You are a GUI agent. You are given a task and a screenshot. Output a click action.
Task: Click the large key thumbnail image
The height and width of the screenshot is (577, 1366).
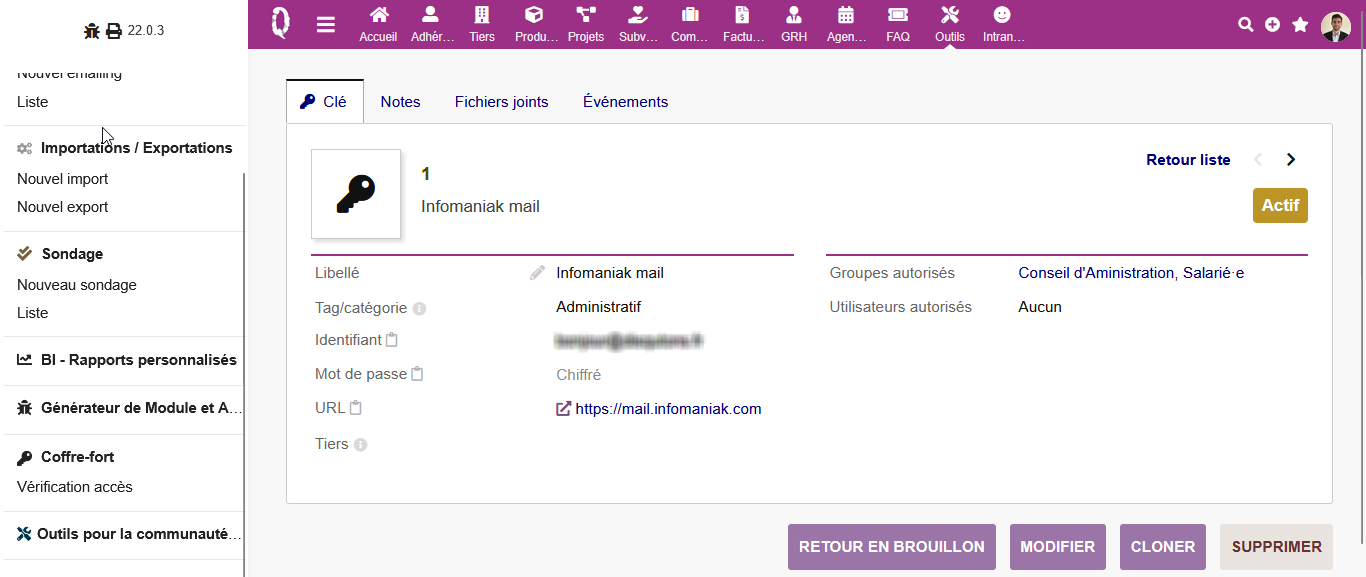pos(356,194)
